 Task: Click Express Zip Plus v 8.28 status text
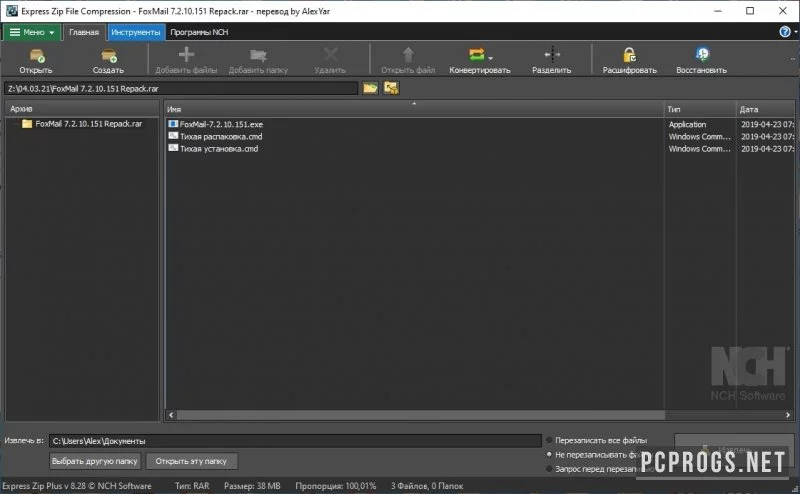pos(77,486)
